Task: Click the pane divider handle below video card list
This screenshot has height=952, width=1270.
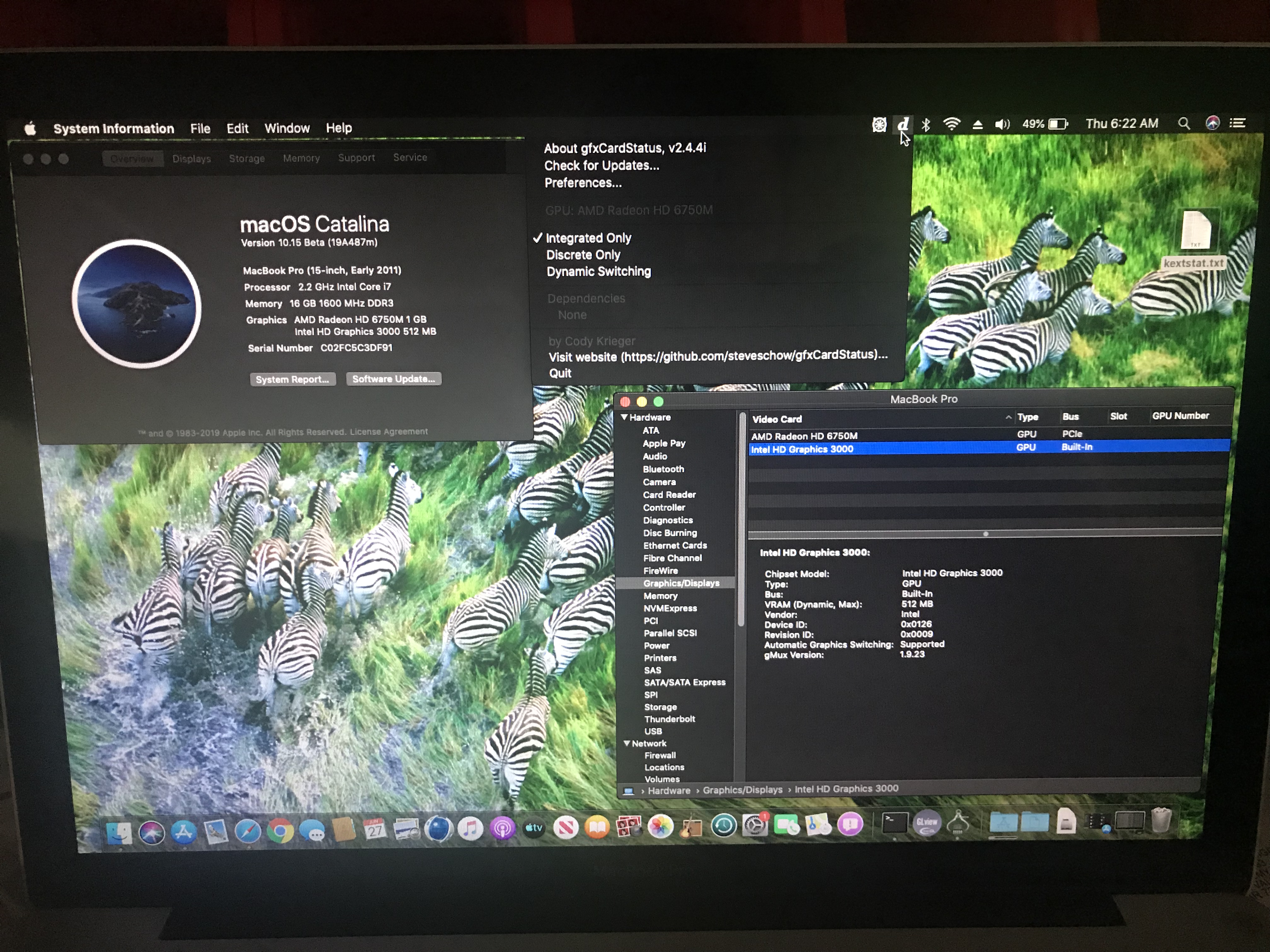Action: click(985, 534)
